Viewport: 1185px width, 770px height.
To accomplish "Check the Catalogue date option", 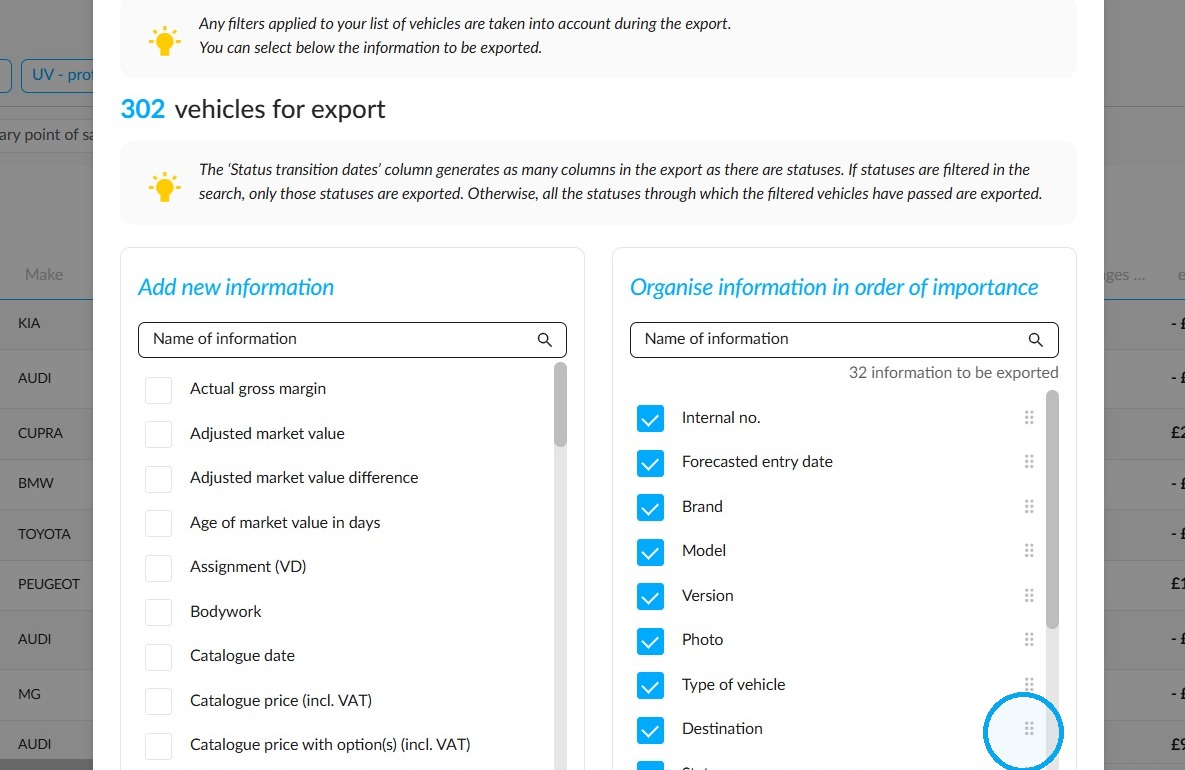I will coord(158,657).
